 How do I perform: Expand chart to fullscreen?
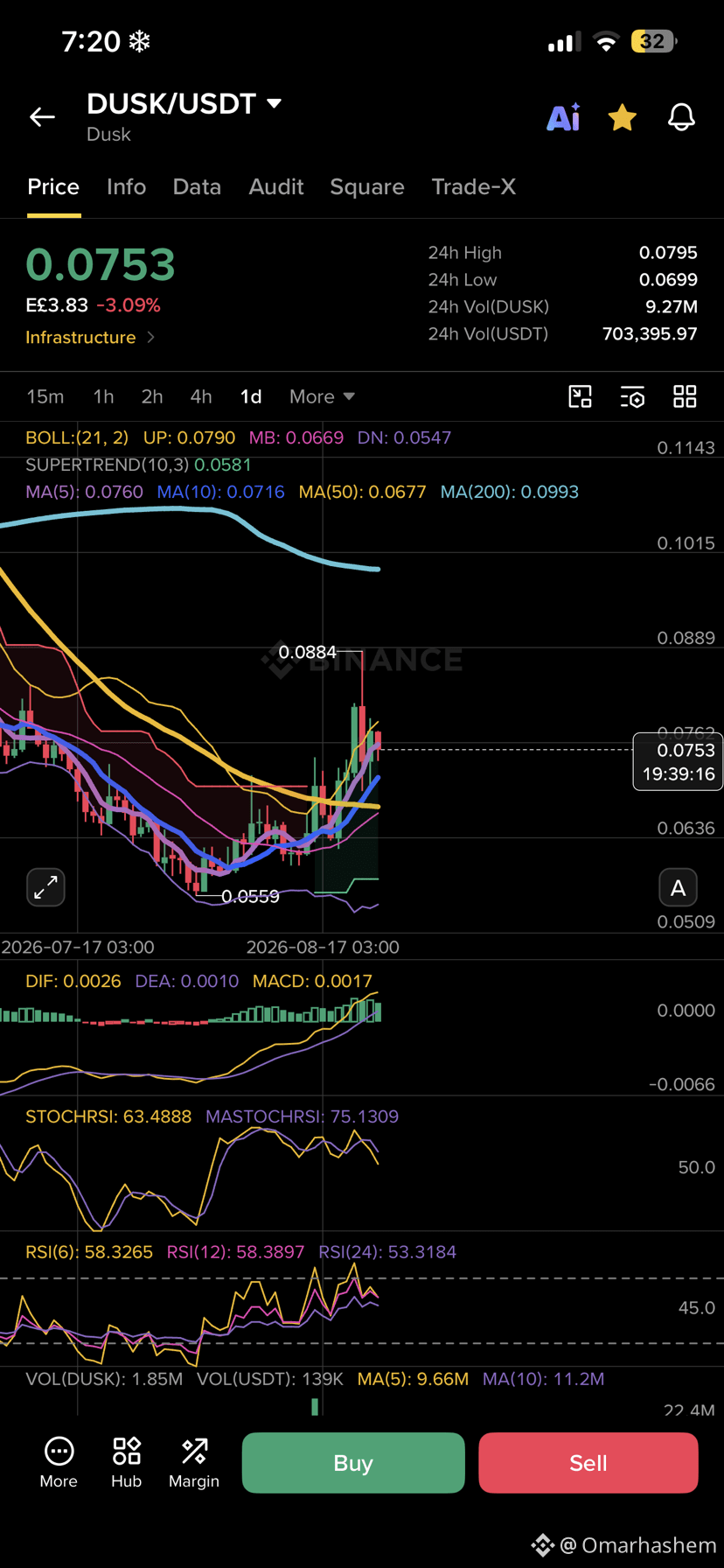45,887
